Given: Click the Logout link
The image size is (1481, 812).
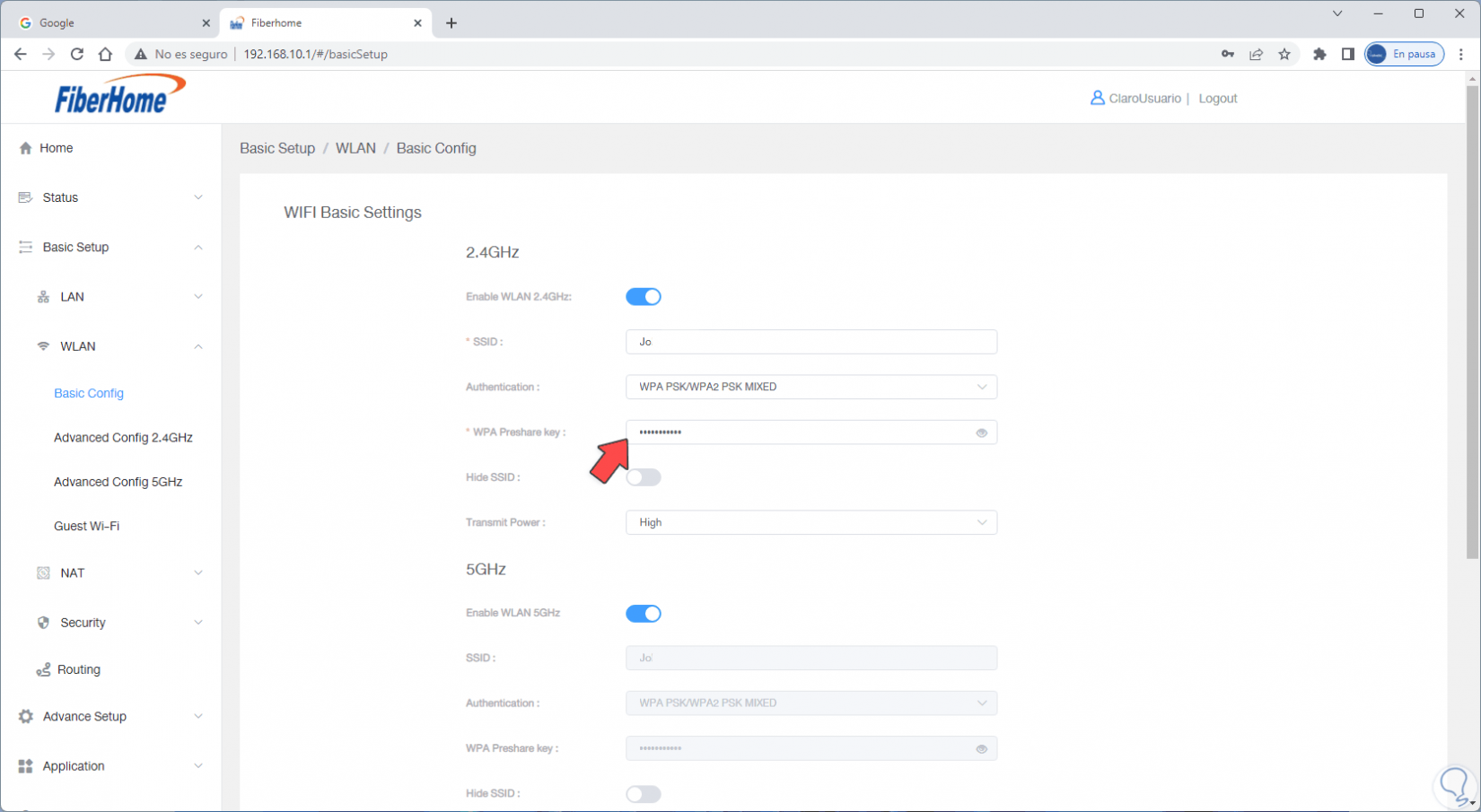Looking at the screenshot, I should click(x=1217, y=99).
